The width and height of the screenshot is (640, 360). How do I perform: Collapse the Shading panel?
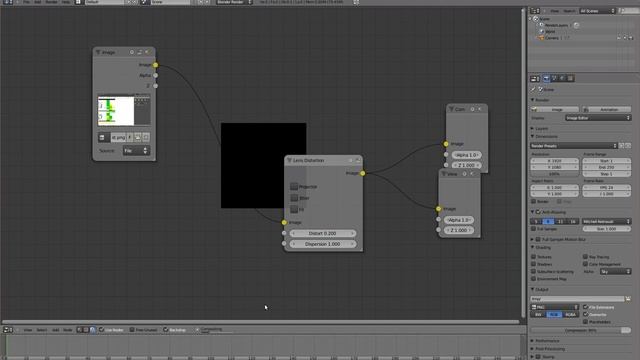pyautogui.click(x=532, y=247)
